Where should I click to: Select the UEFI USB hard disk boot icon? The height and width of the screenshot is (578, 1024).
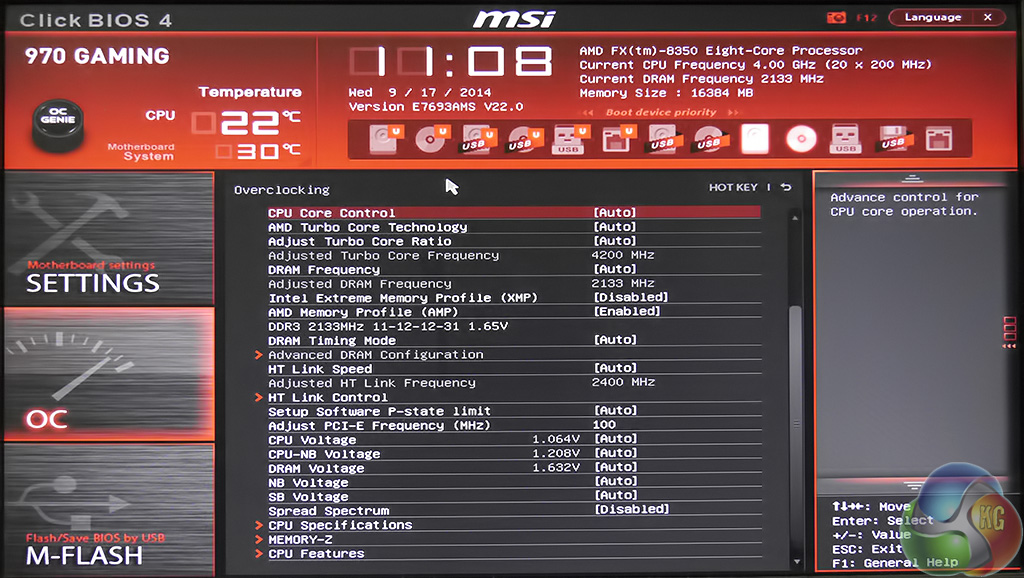477,139
